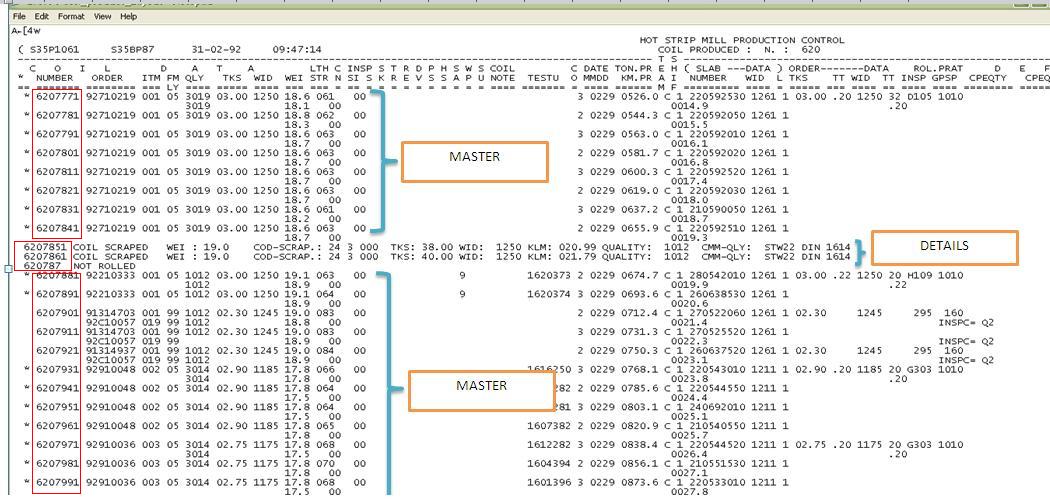Open the Edit menu

pos(41,17)
